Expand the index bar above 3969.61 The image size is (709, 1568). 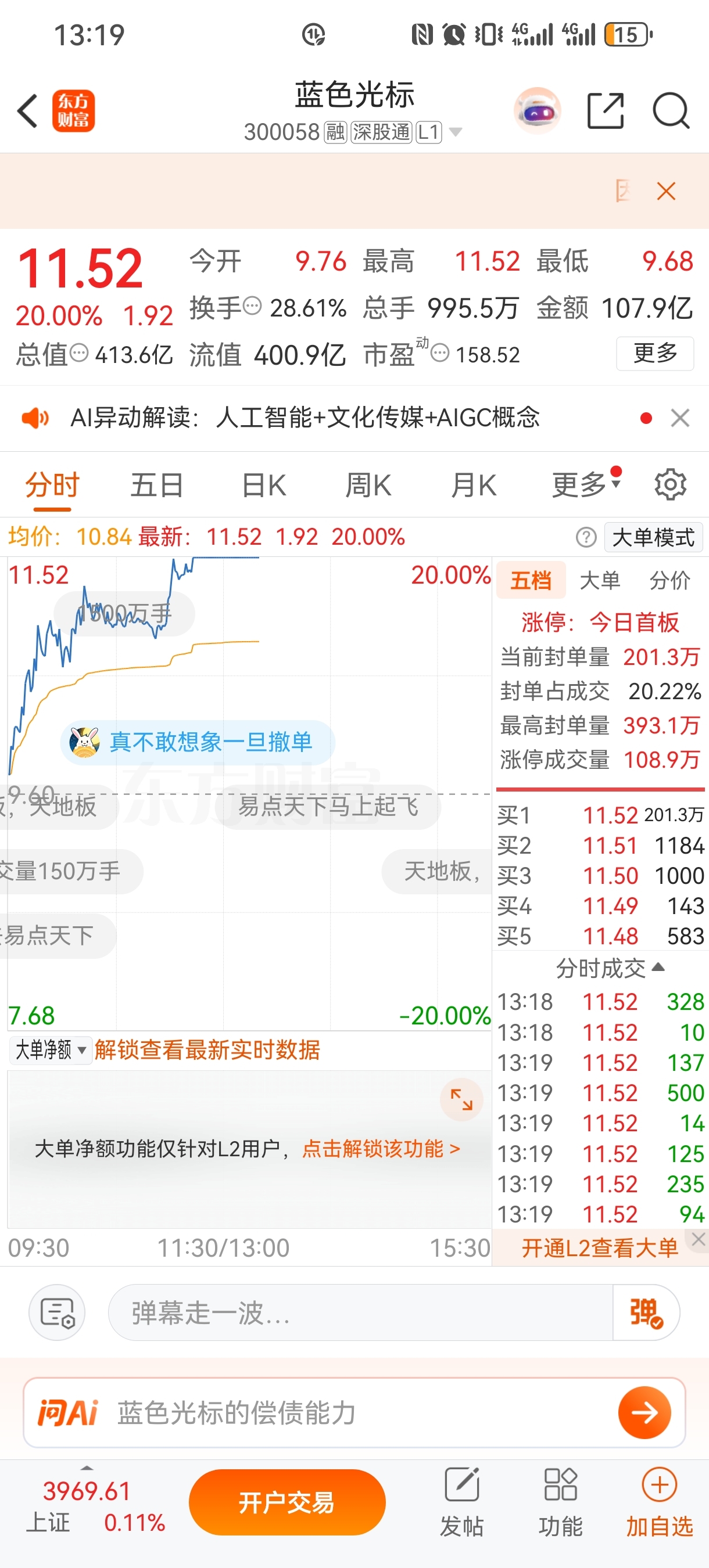point(87,1468)
